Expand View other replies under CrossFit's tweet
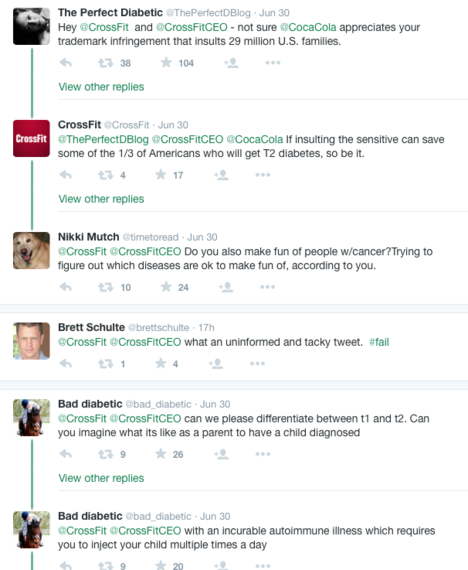 pos(101,199)
